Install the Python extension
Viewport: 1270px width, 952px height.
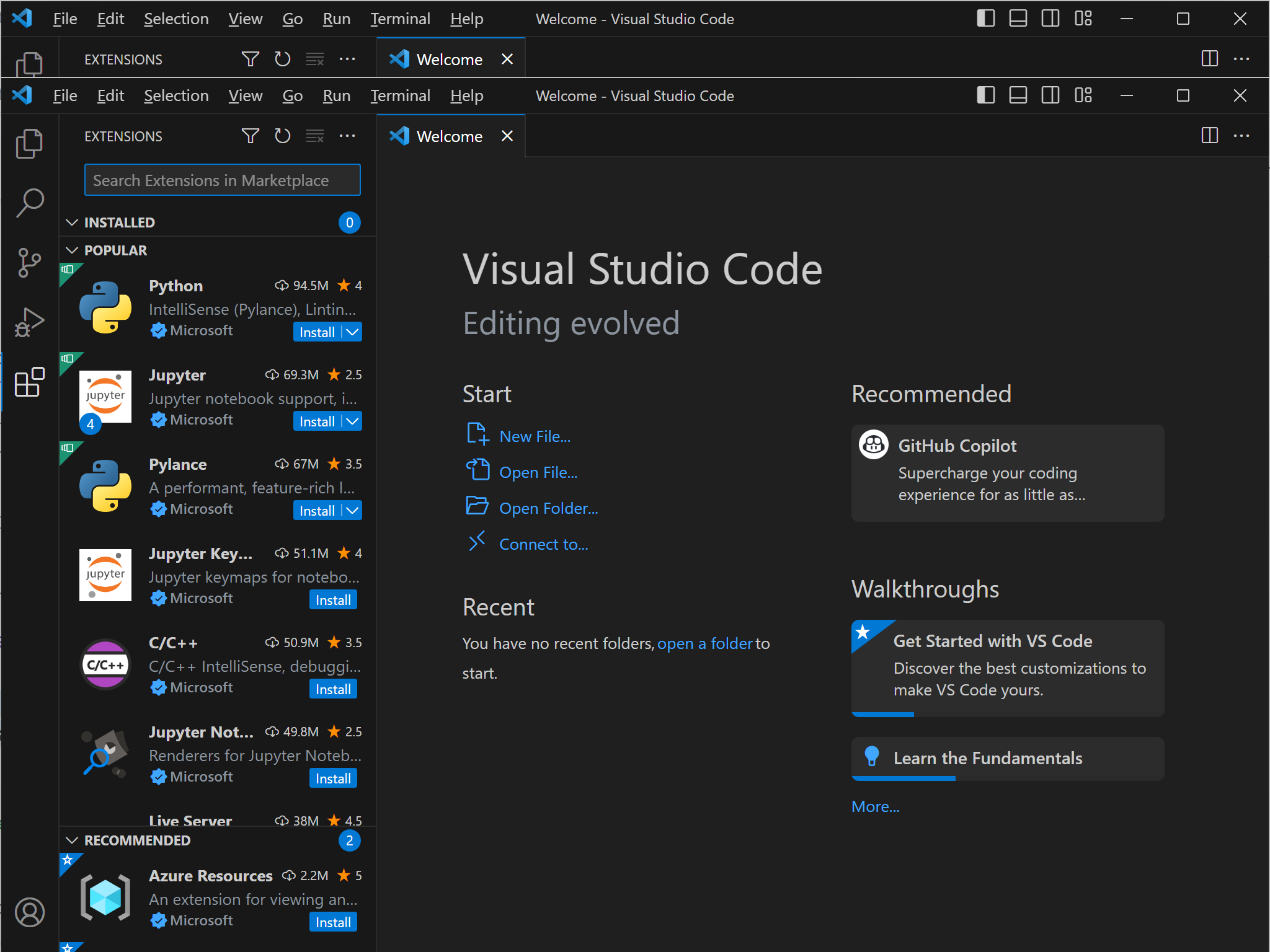(x=317, y=332)
